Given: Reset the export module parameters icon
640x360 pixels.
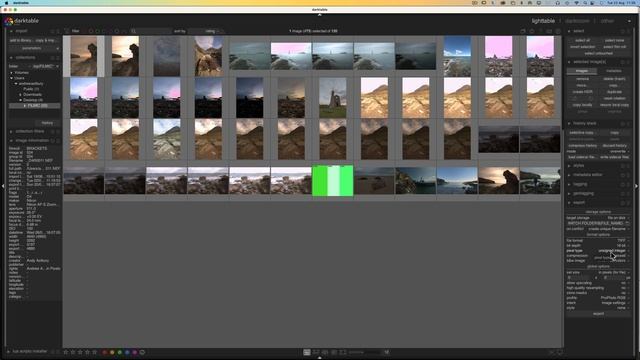Looking at the screenshot, I should pos(623,202).
